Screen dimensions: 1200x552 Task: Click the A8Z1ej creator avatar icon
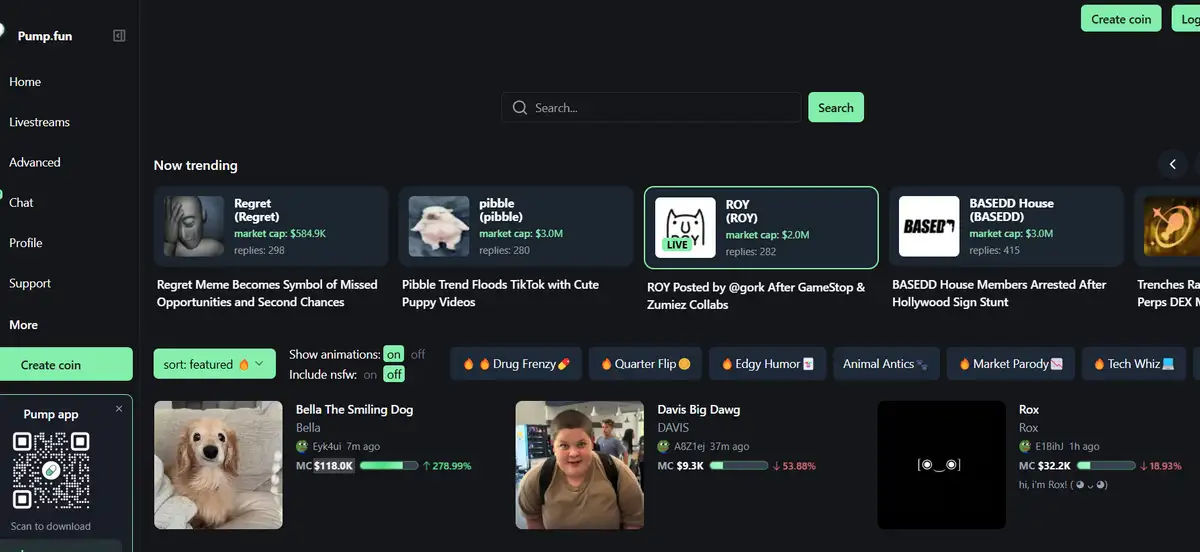click(x=664, y=447)
